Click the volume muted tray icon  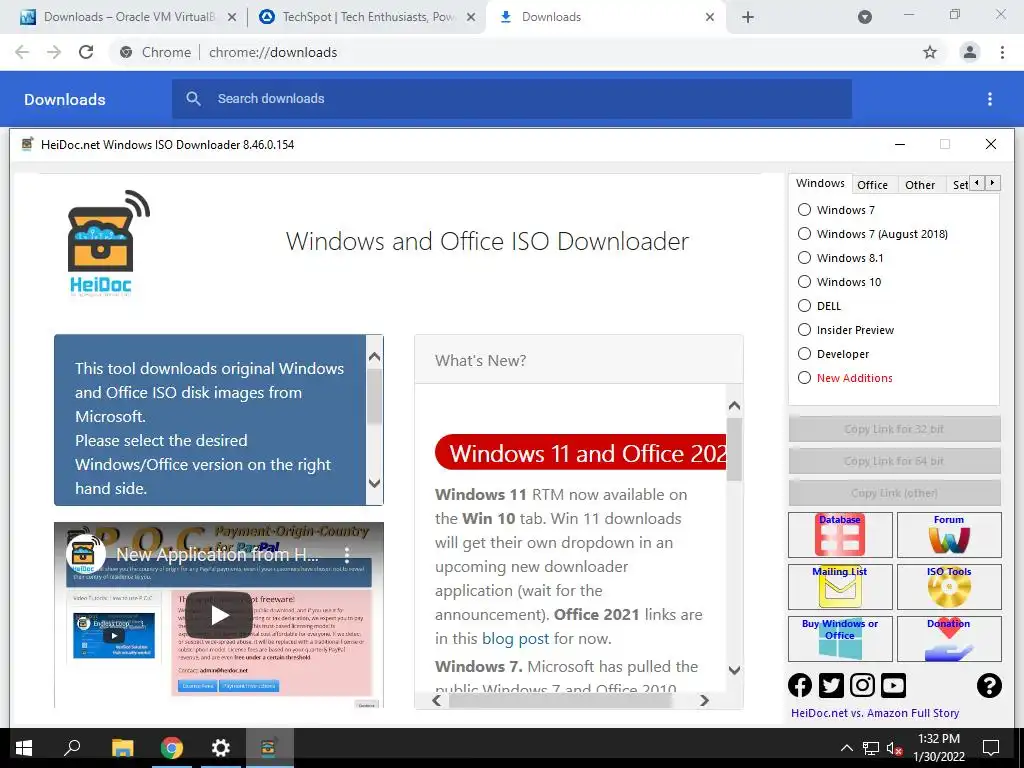pyautogui.click(x=894, y=748)
